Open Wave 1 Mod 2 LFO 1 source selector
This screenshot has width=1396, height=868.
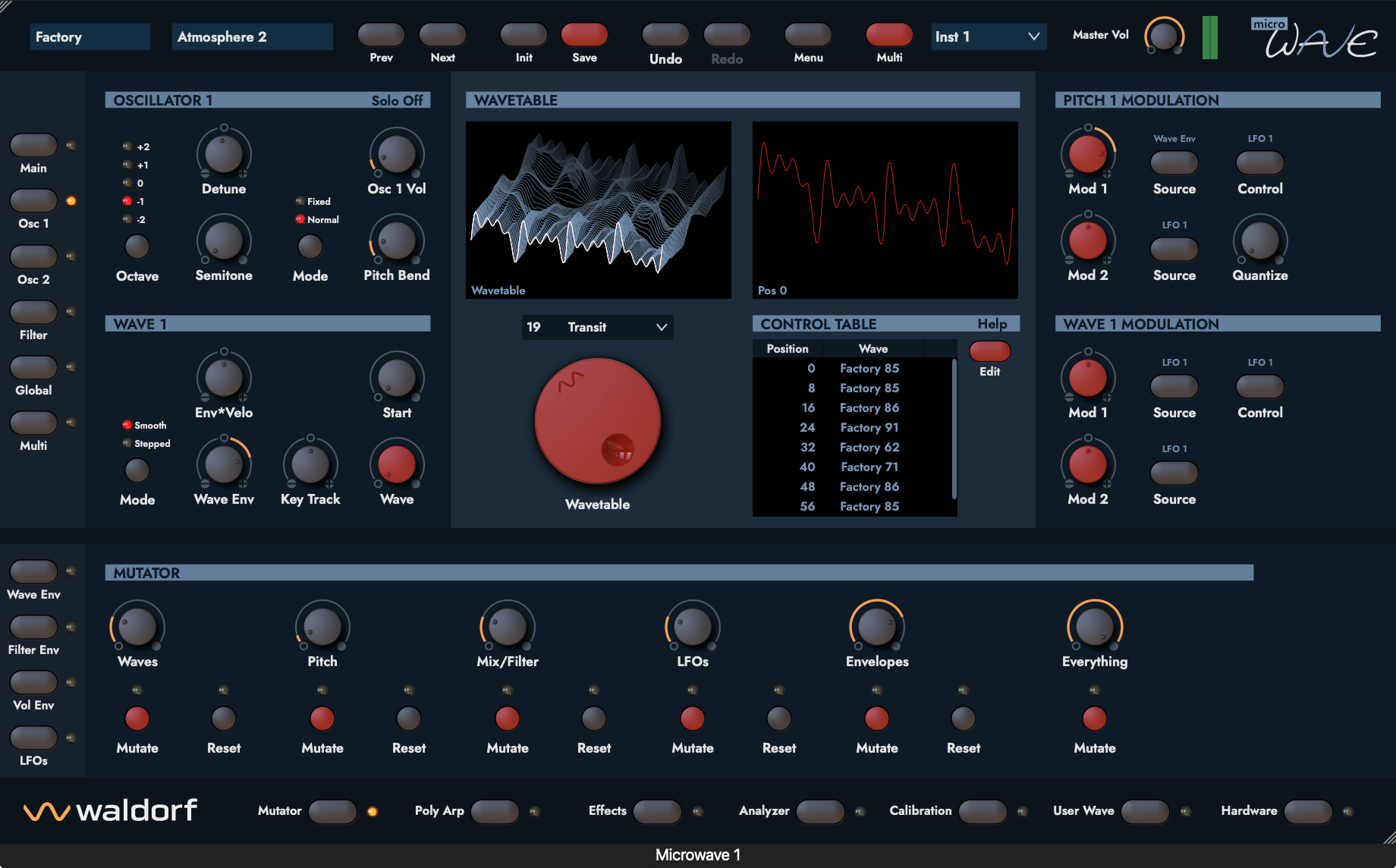point(1174,473)
